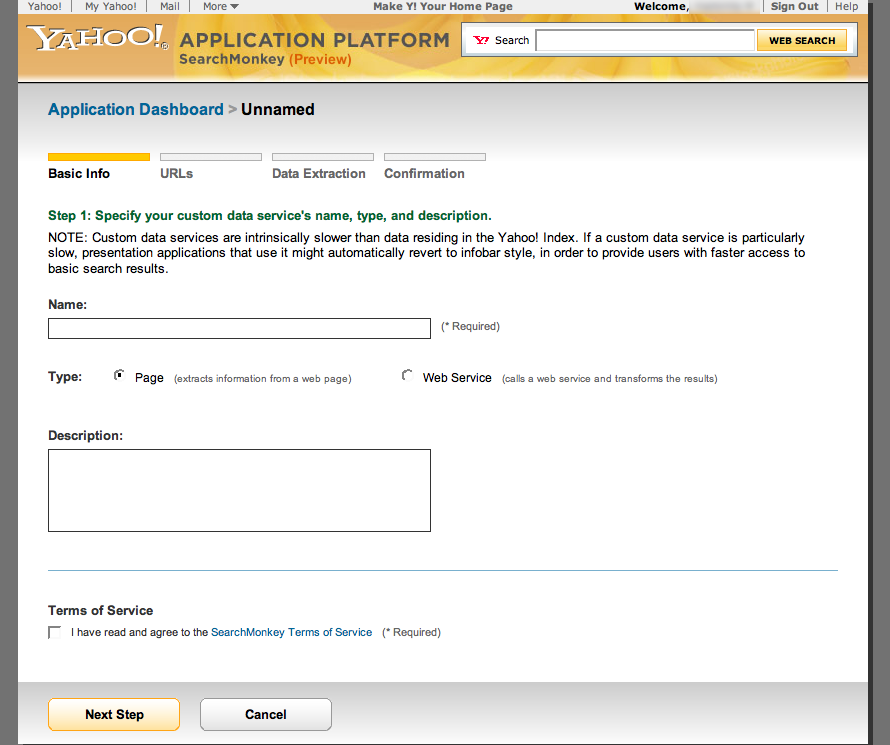This screenshot has height=745, width=890.
Task: Click the Step 1 heading text
Action: [x=270, y=216]
